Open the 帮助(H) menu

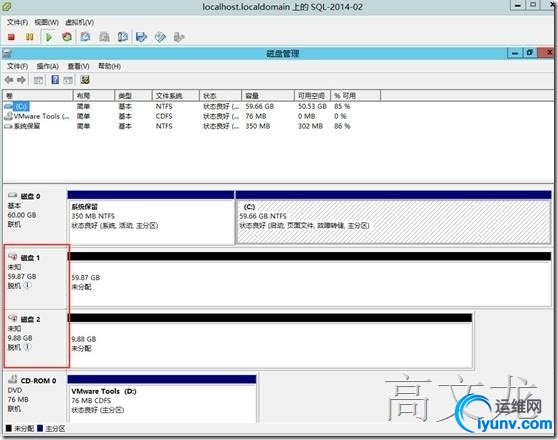coord(110,66)
